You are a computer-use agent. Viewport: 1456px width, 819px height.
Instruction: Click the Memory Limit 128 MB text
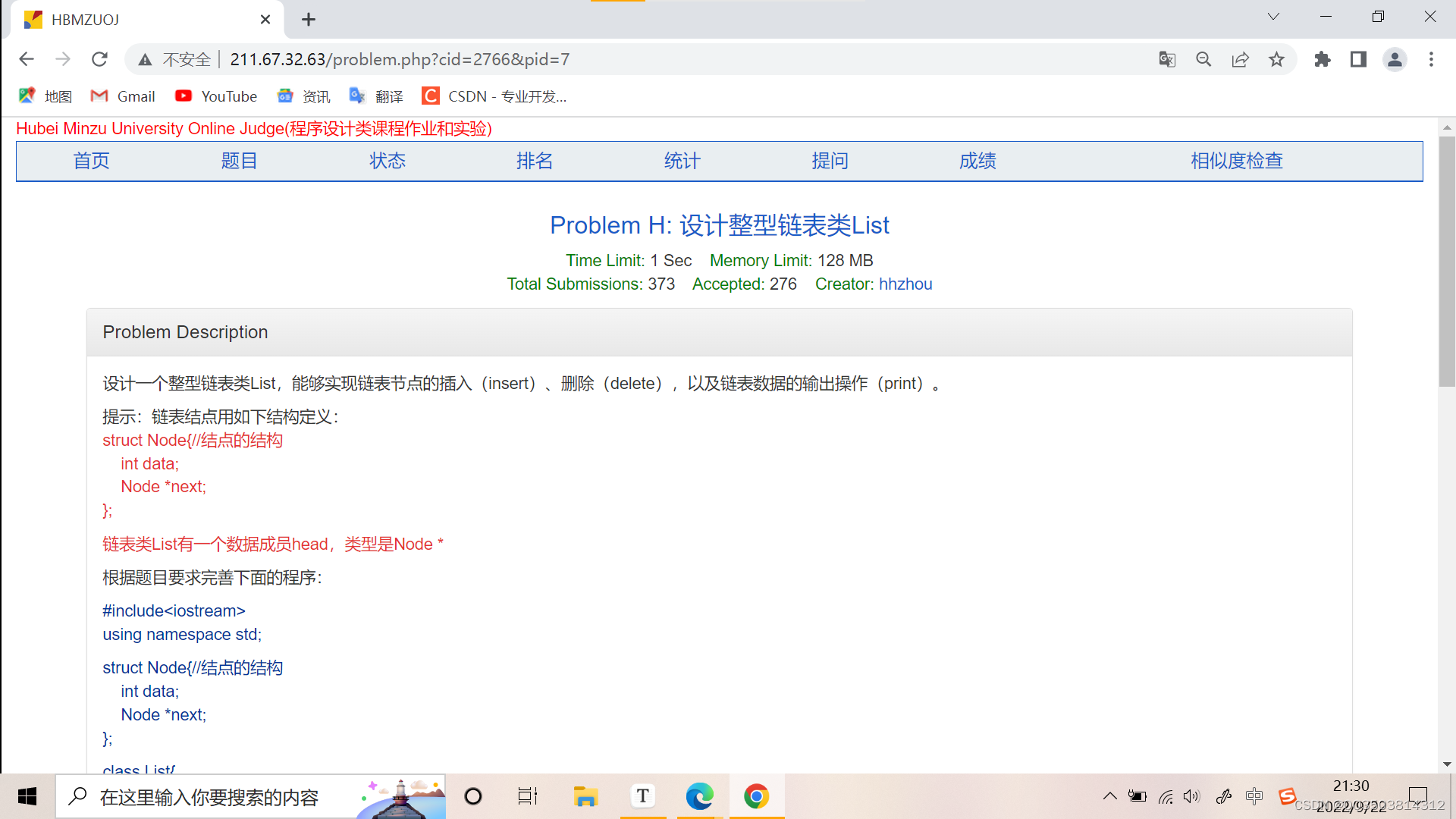point(791,260)
